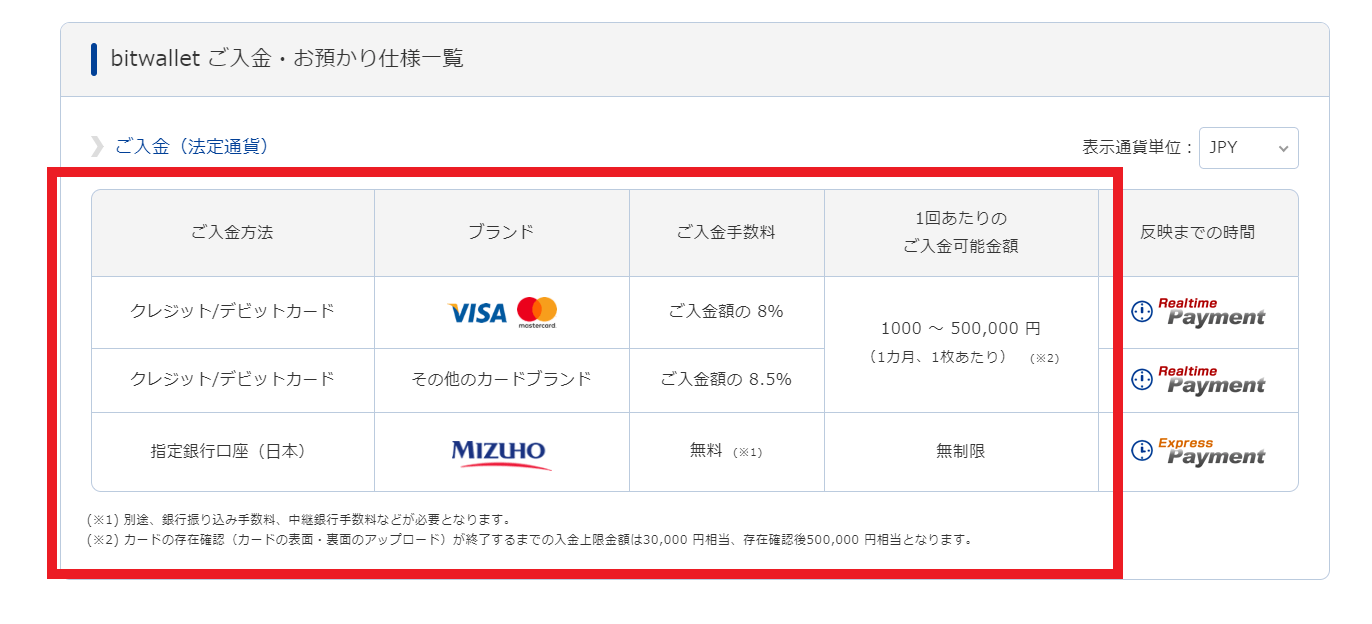This screenshot has height=624, width=1372.
Task: Click the chevron before ご入金（法定通貨）
Action: (97, 147)
